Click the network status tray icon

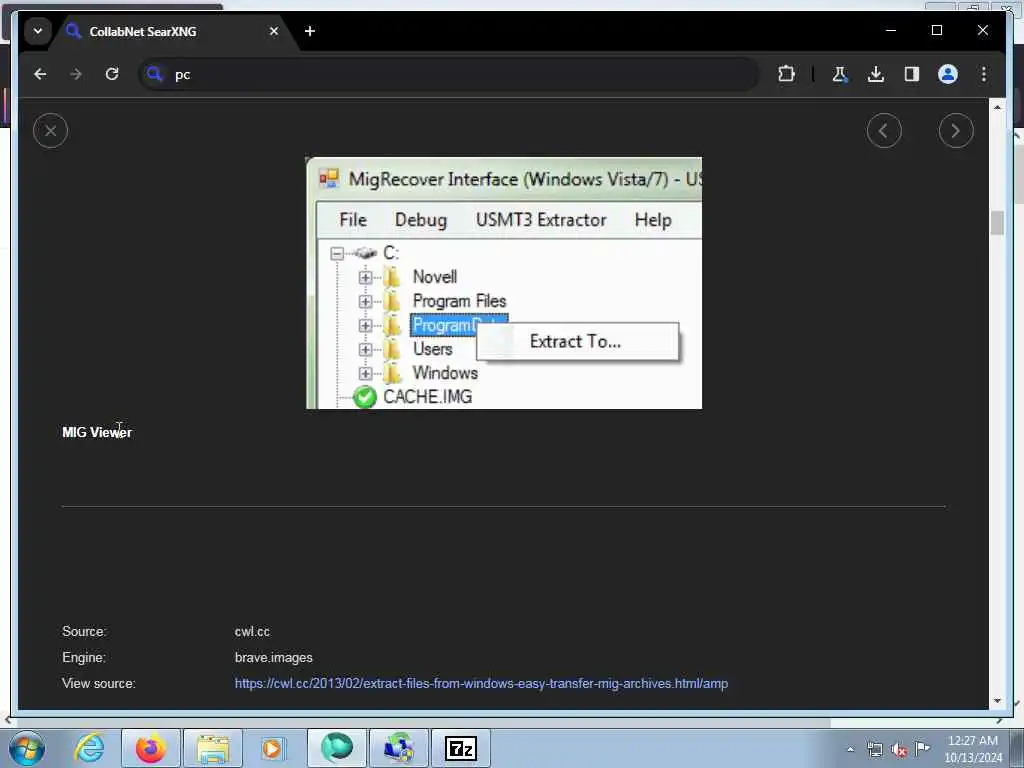[x=874, y=750]
